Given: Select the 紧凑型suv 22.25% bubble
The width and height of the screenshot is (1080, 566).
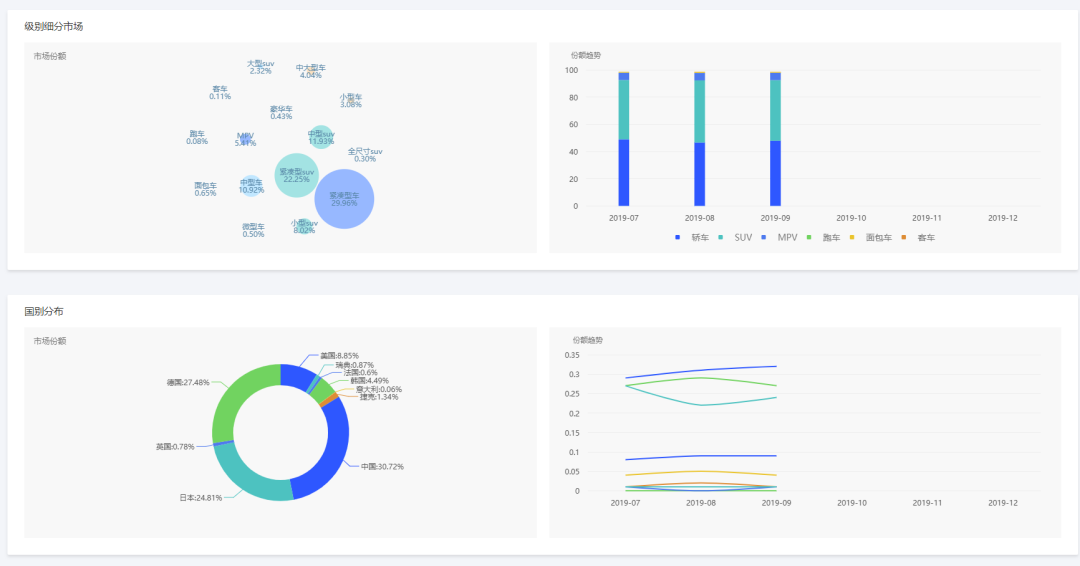Looking at the screenshot, I should tap(296, 175).
